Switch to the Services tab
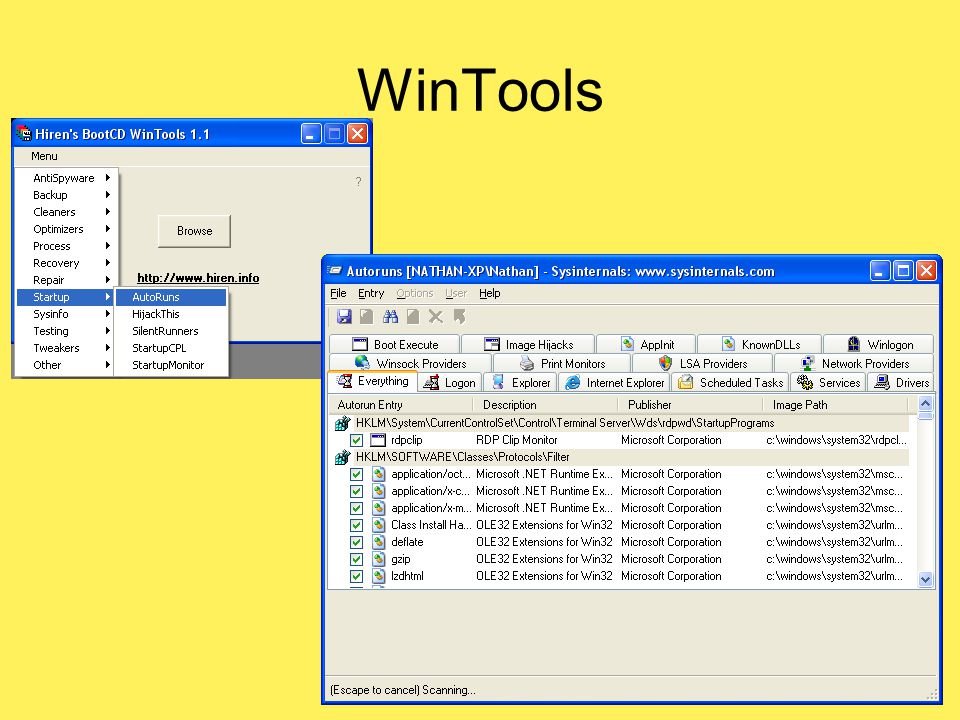The image size is (960, 720). 828,383
